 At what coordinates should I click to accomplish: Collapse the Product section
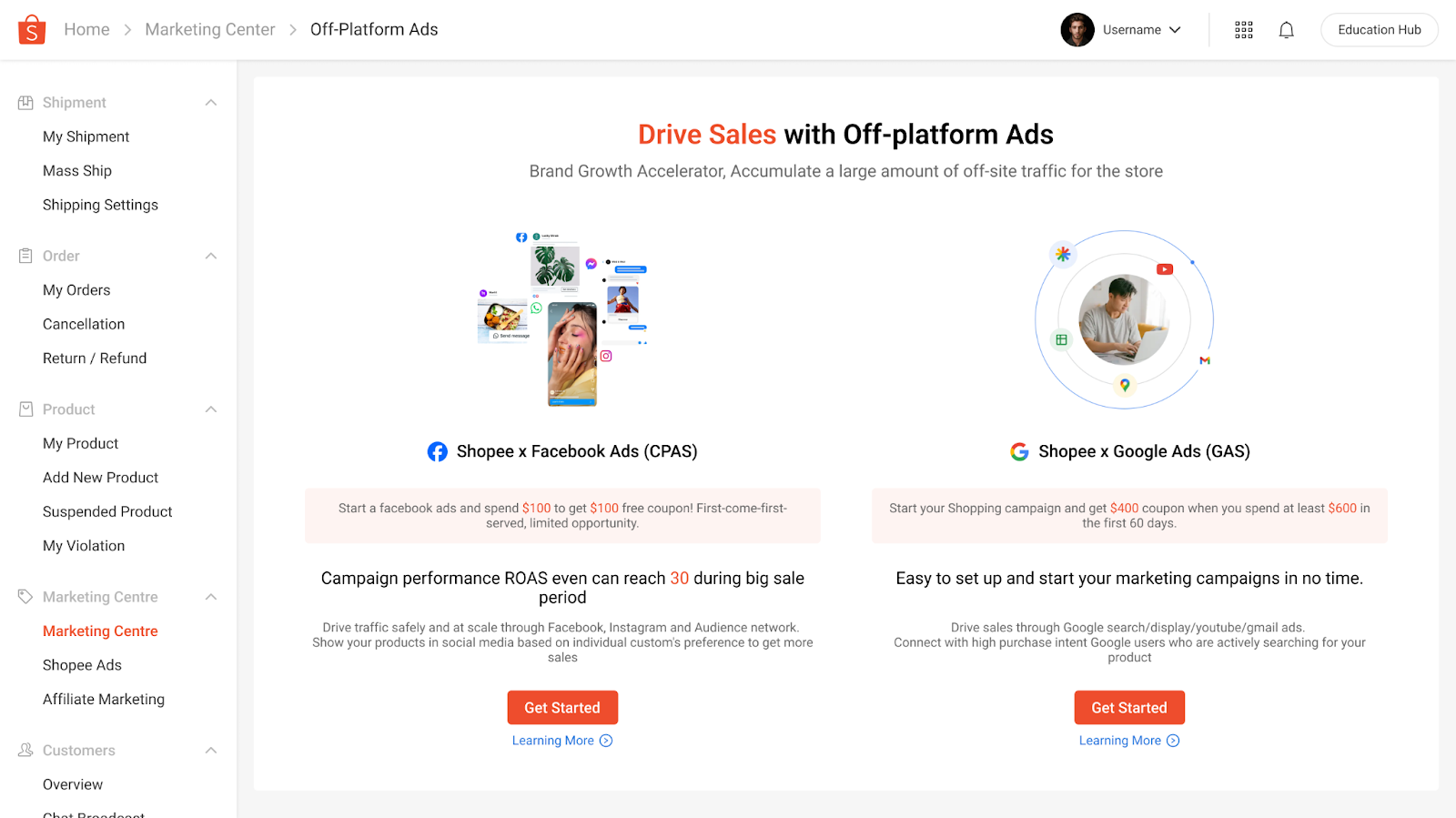[211, 409]
